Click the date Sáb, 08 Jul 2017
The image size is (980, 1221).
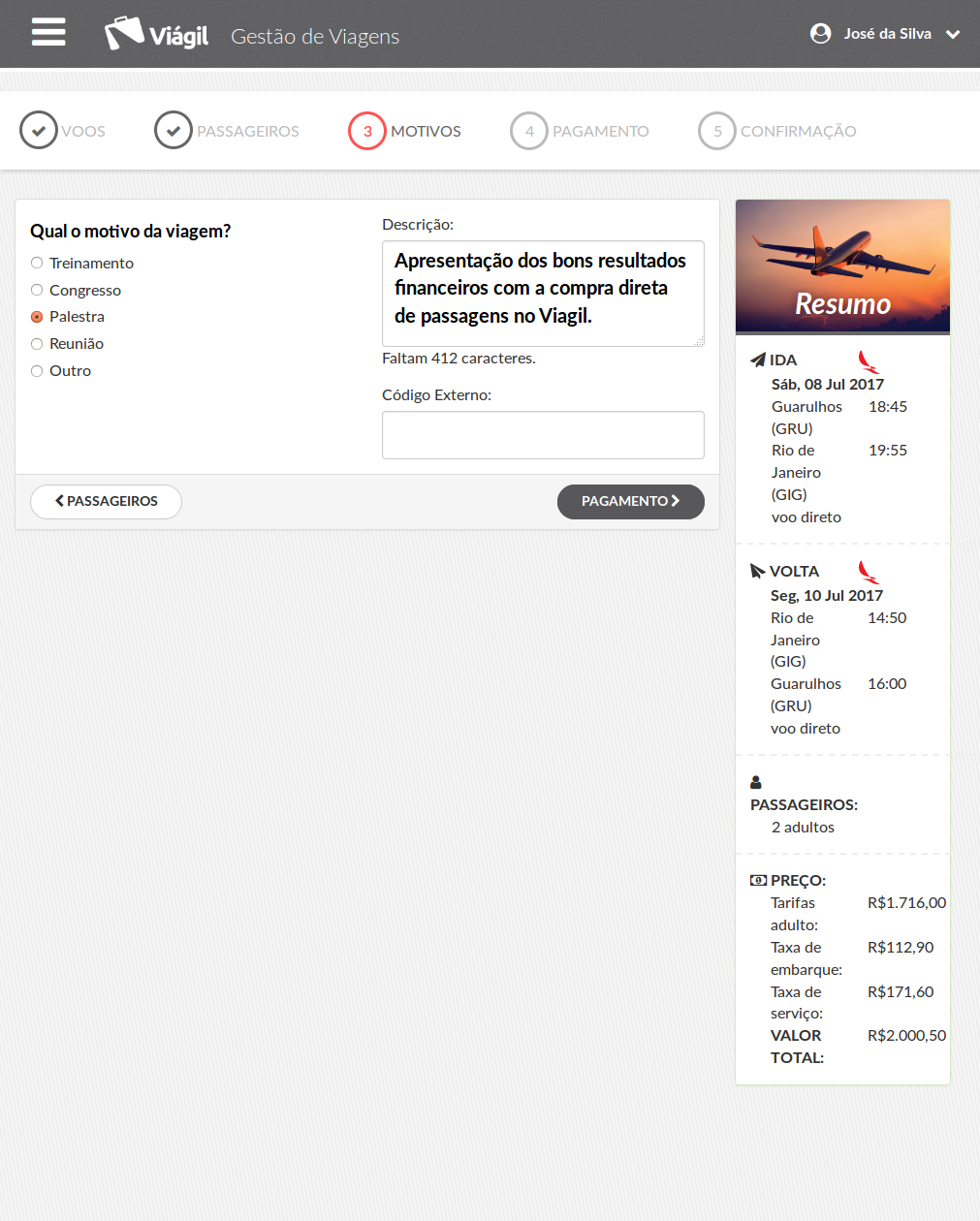pyautogui.click(x=828, y=384)
